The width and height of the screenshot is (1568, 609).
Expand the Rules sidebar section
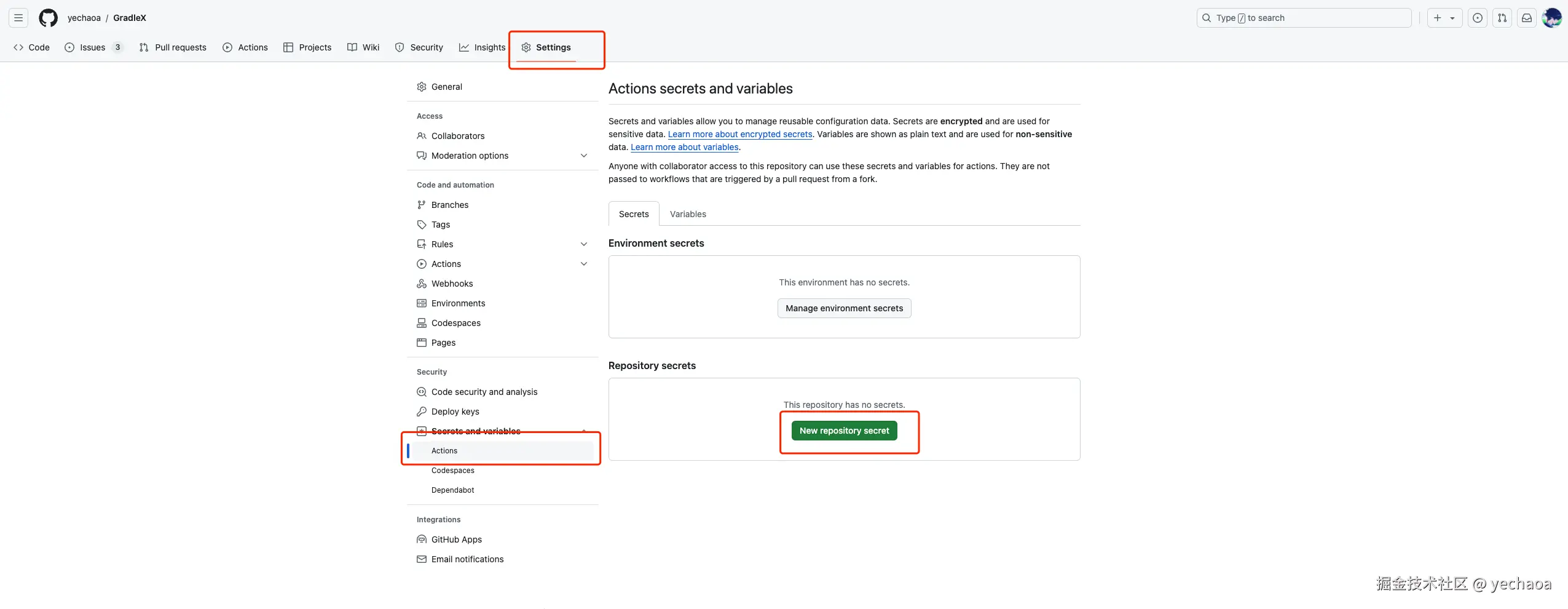coord(583,244)
